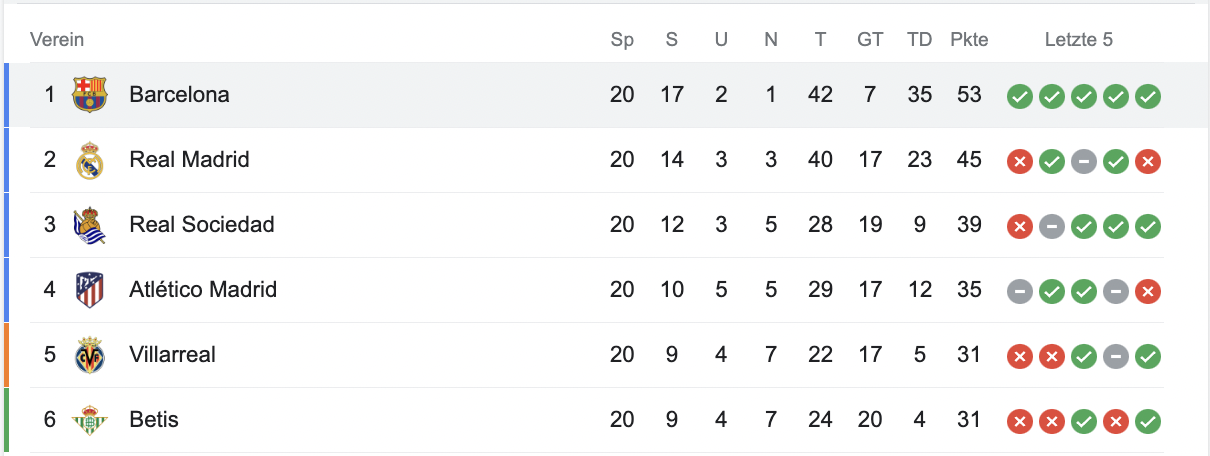
Task: Click the Atlético Madrid club crest
Action: pyautogui.click(x=90, y=290)
